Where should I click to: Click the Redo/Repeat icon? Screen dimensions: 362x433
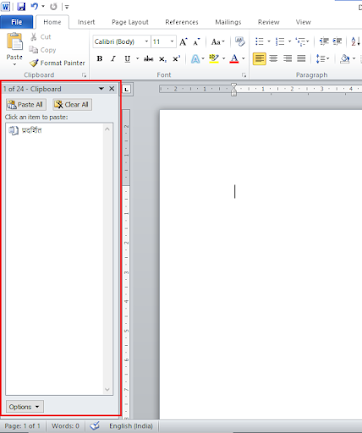click(53, 6)
